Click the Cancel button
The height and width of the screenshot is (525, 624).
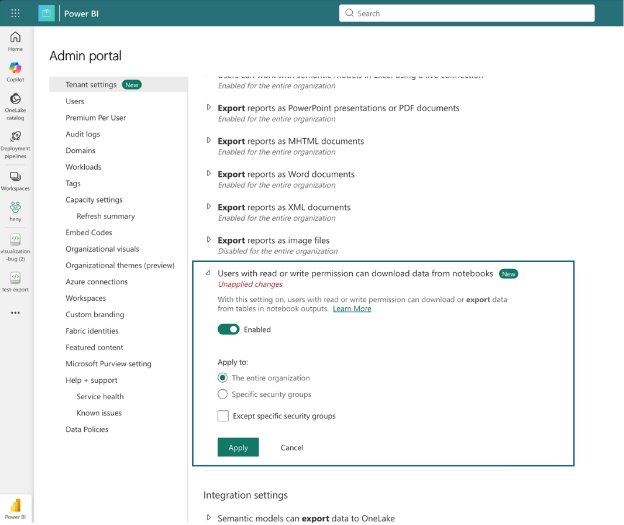click(292, 447)
